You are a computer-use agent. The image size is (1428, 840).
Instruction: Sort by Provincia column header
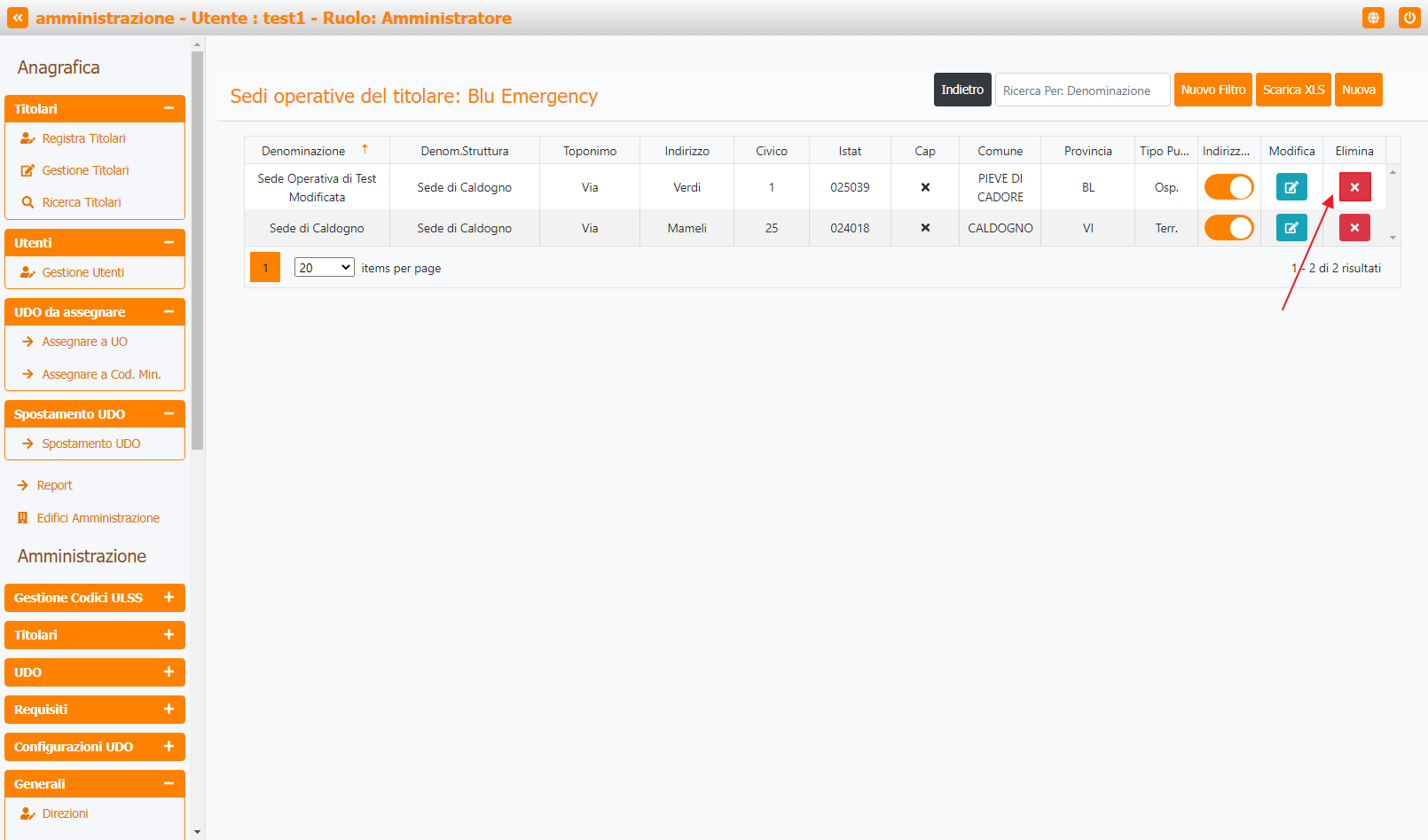(1088, 151)
